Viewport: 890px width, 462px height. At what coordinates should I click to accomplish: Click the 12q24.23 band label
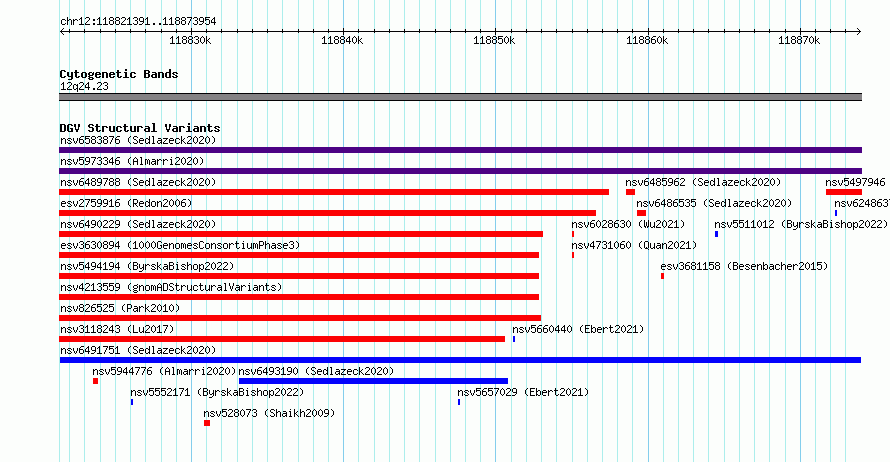(84, 86)
